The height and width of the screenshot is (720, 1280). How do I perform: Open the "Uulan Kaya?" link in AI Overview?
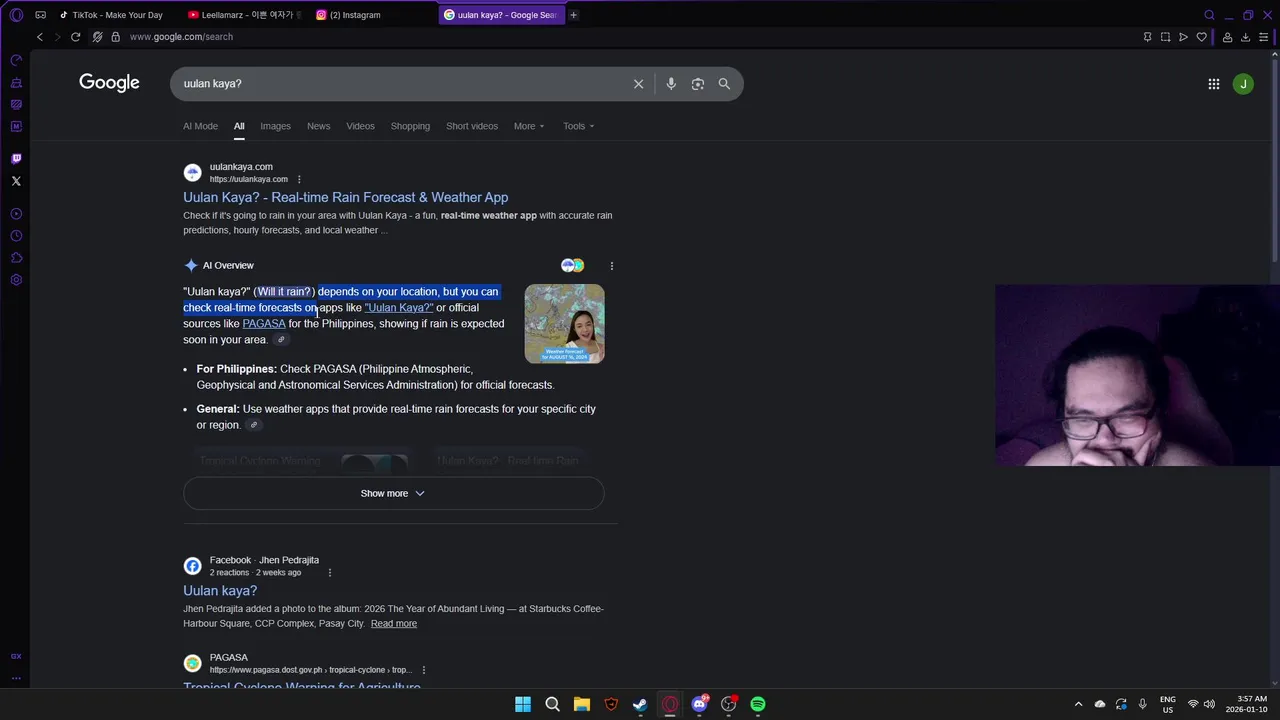pyautogui.click(x=399, y=308)
